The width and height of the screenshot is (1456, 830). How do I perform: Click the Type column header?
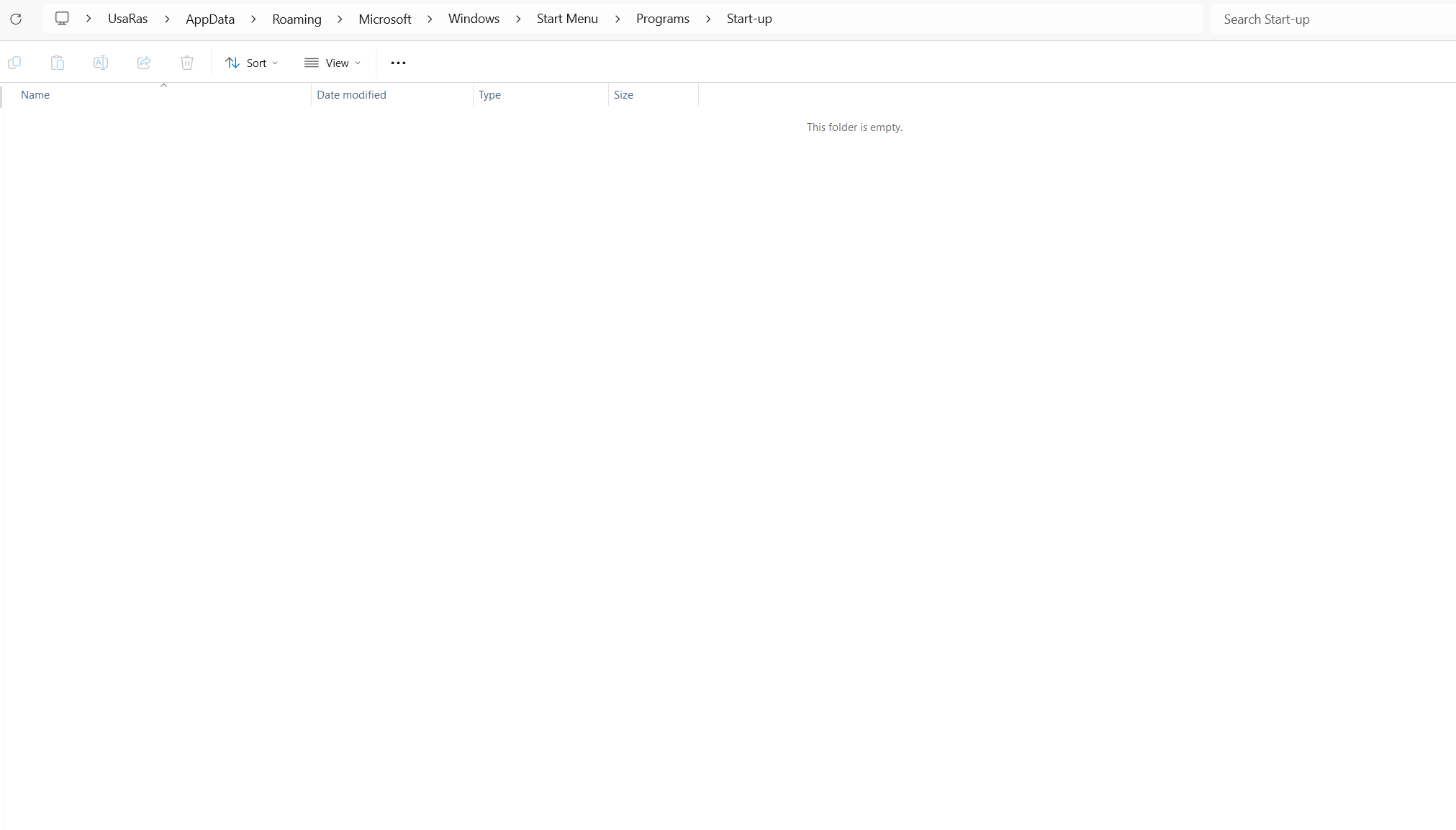(489, 94)
